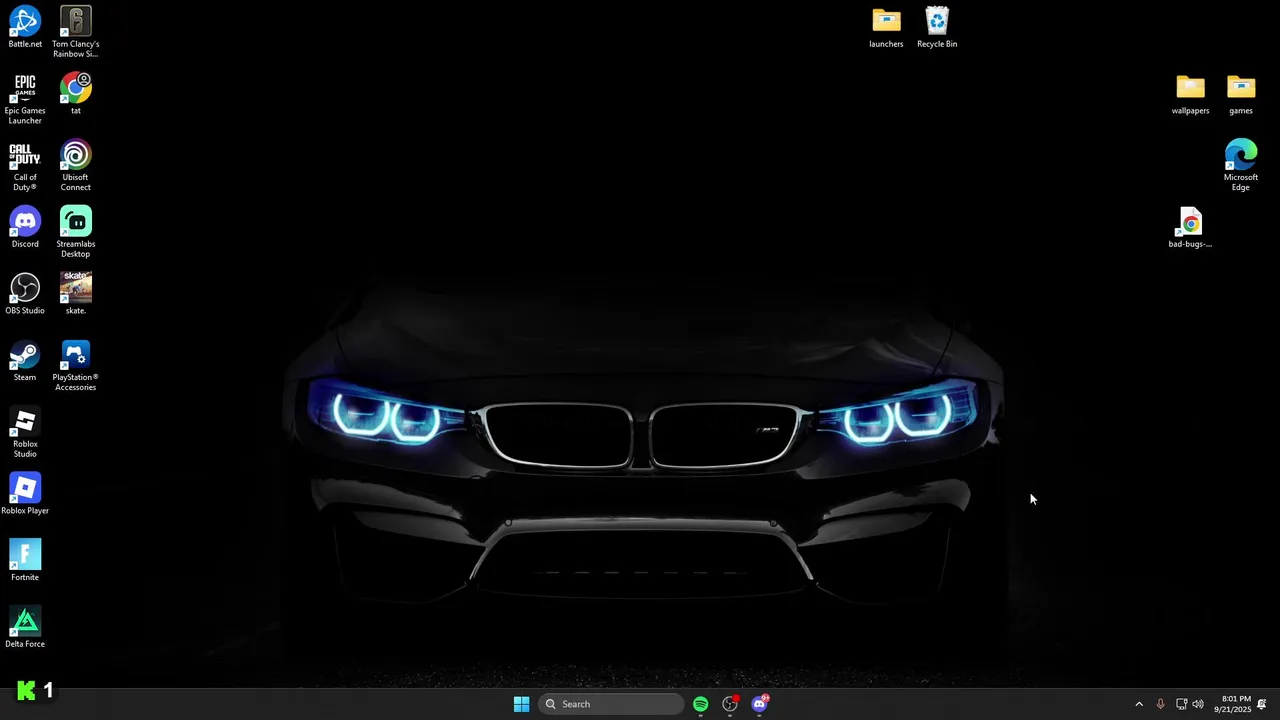This screenshot has width=1280, height=720.
Task: Click the microphone tray icon
Action: coord(1160,704)
